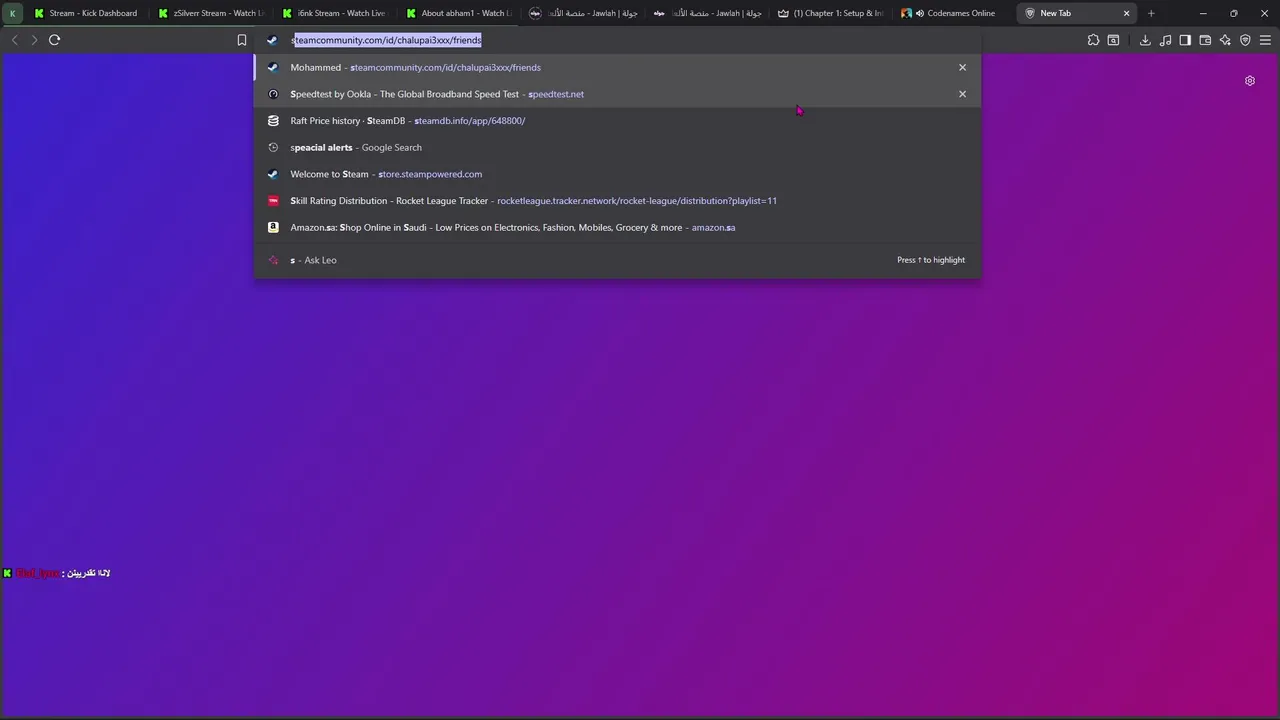This screenshot has height=720, width=1280.
Task: Open the Welcome to Steam suggestion
Action: pyautogui.click(x=617, y=174)
